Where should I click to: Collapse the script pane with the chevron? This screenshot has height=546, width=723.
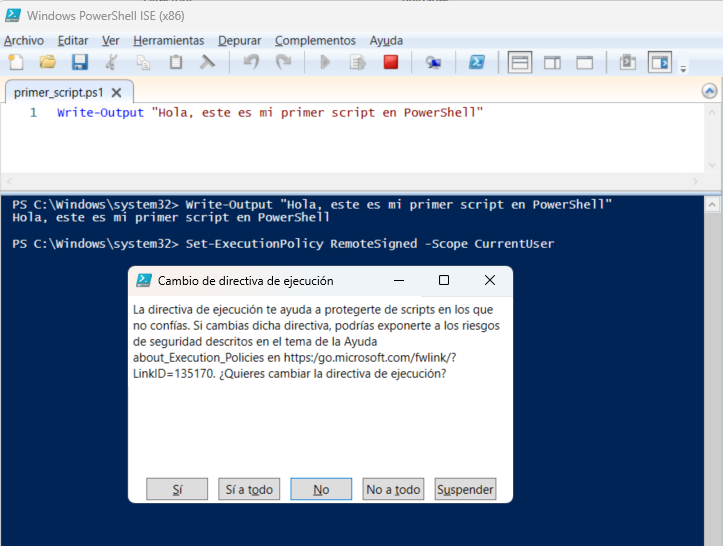(x=710, y=91)
